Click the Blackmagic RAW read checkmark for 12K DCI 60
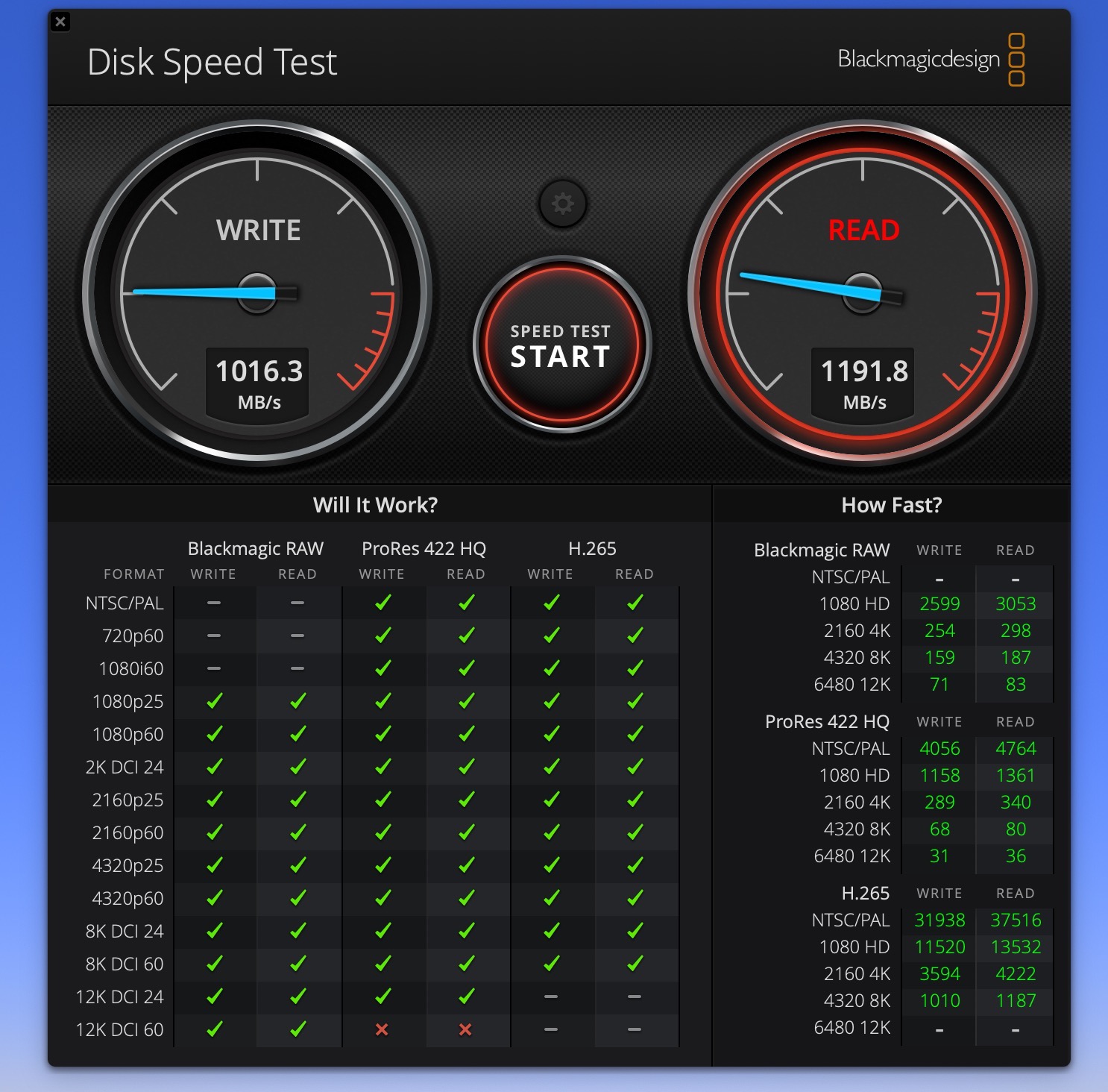The width and height of the screenshot is (1108, 1092). (298, 1029)
